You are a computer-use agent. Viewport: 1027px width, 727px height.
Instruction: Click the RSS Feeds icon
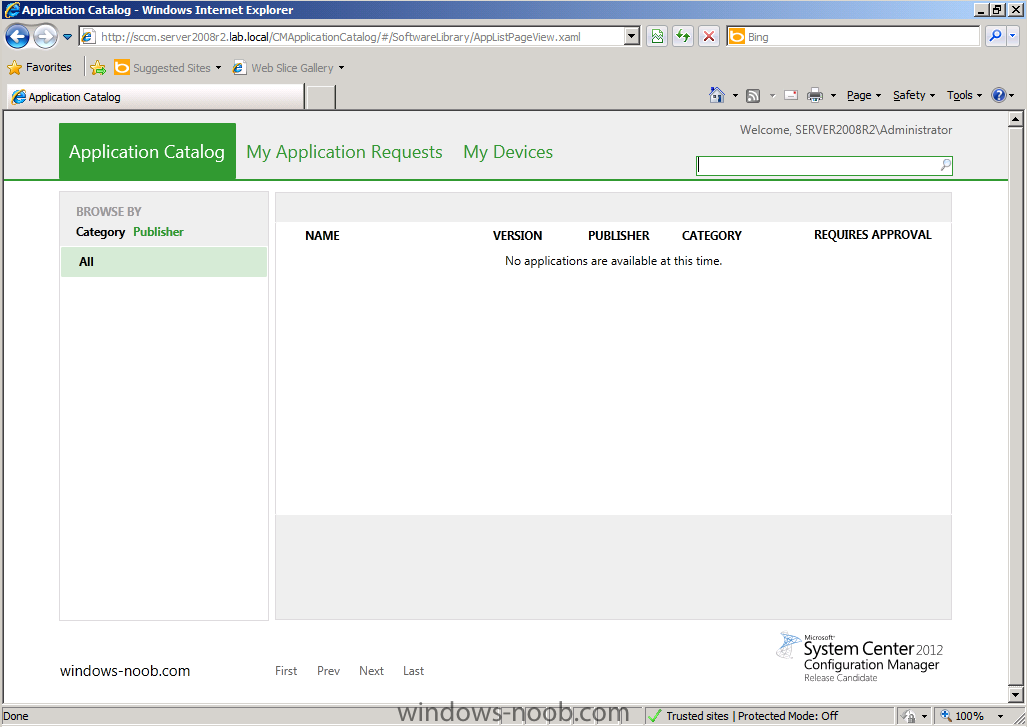(753, 96)
